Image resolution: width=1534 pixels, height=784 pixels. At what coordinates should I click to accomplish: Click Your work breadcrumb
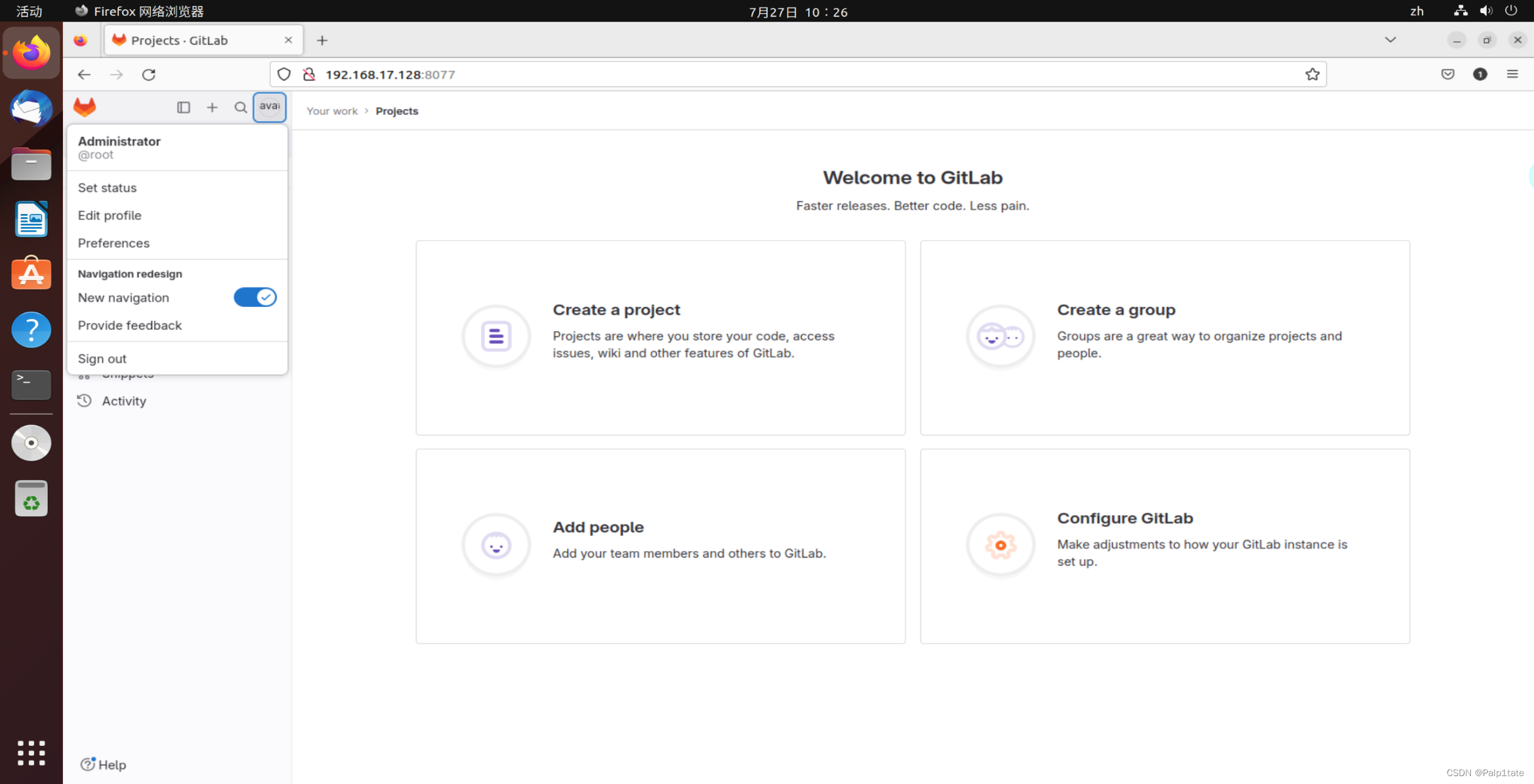[332, 111]
